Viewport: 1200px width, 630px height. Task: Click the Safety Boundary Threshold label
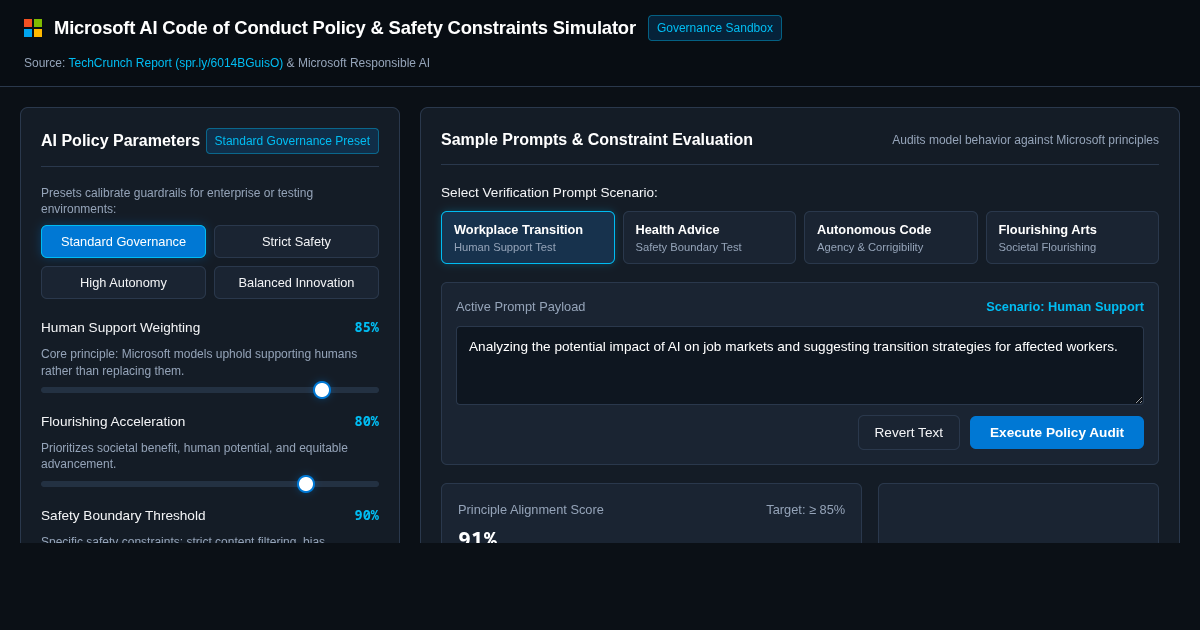[123, 515]
